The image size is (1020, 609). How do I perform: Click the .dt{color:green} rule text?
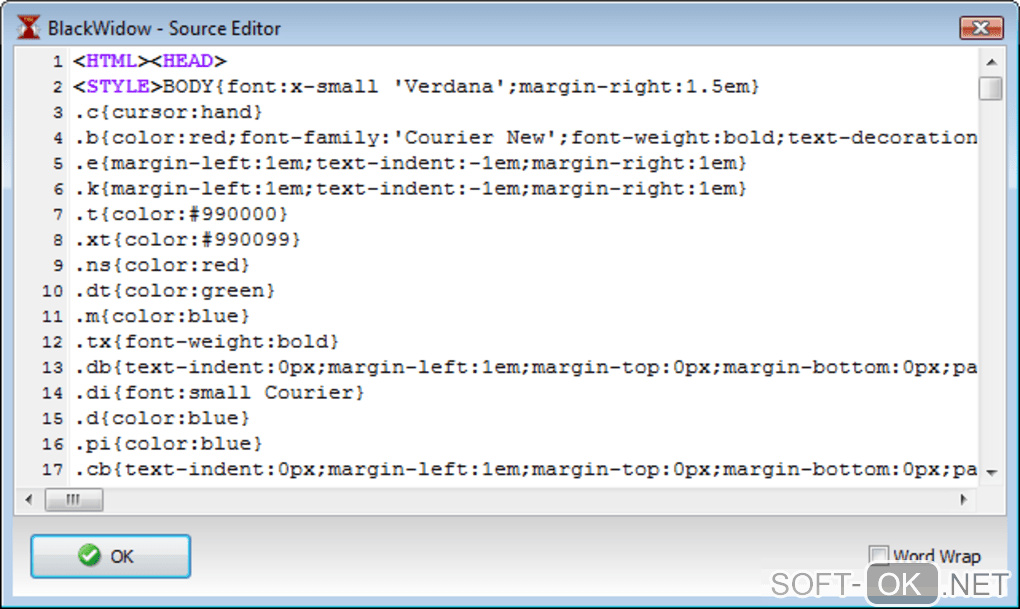coord(174,291)
